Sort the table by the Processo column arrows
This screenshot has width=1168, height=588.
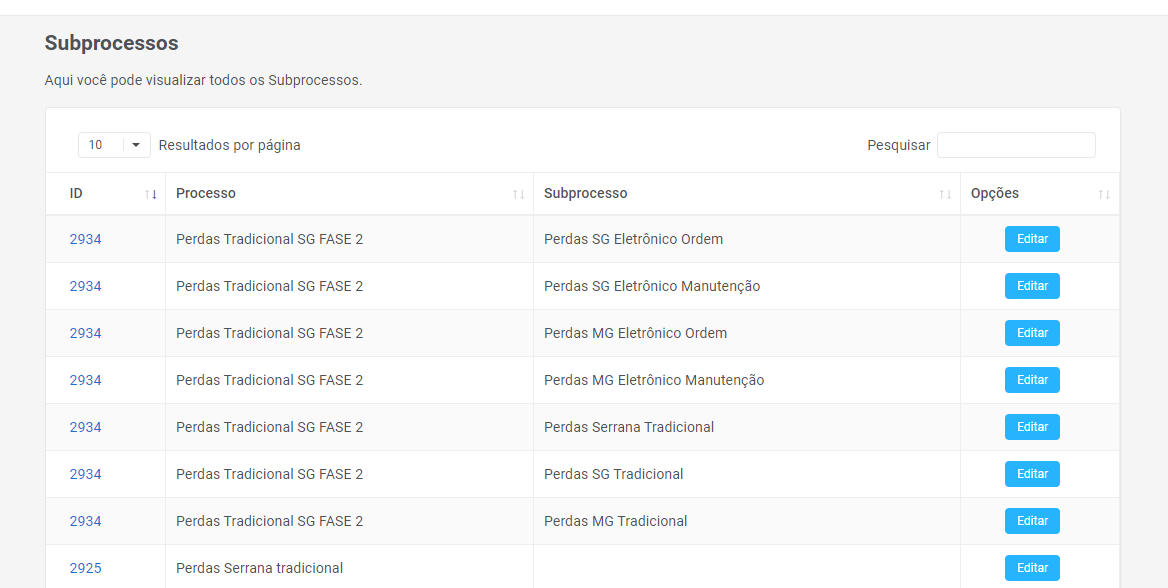[518, 194]
